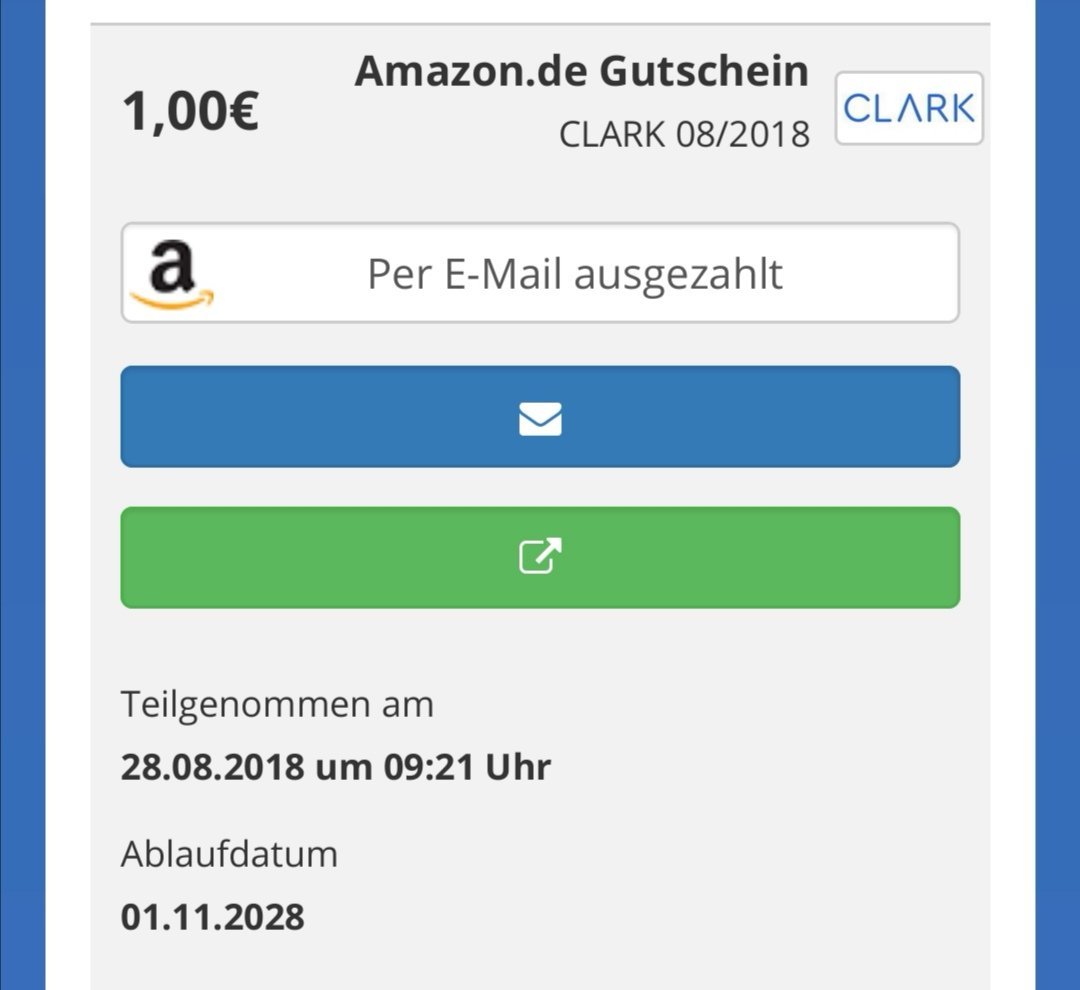Click the white envelope mail icon
This screenshot has width=1080, height=990.
(540, 419)
